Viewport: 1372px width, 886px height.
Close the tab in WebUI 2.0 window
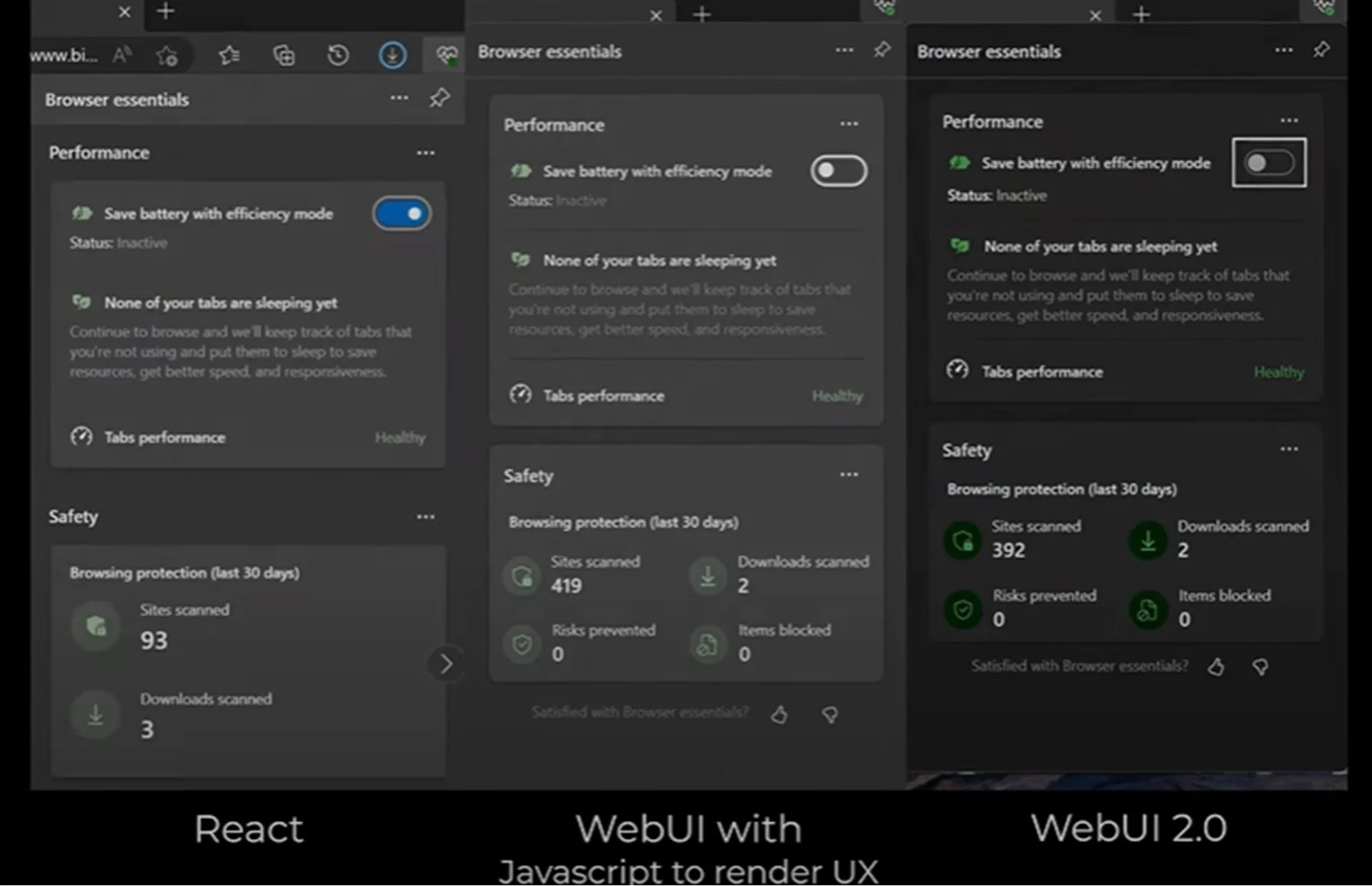1095,15
